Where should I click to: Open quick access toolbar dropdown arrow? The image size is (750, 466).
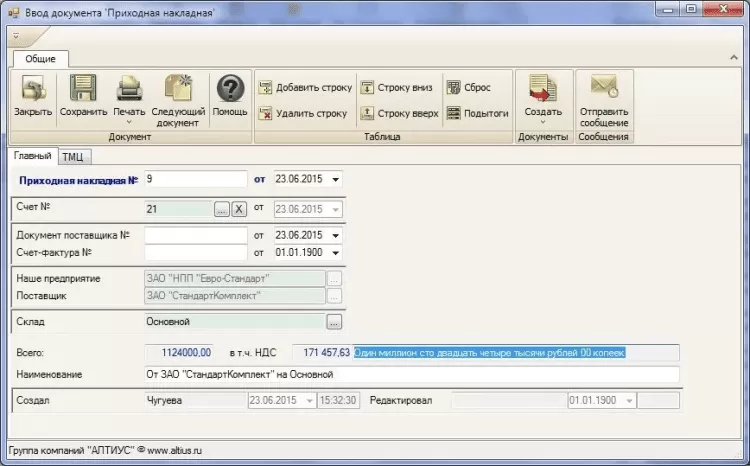coord(16,36)
